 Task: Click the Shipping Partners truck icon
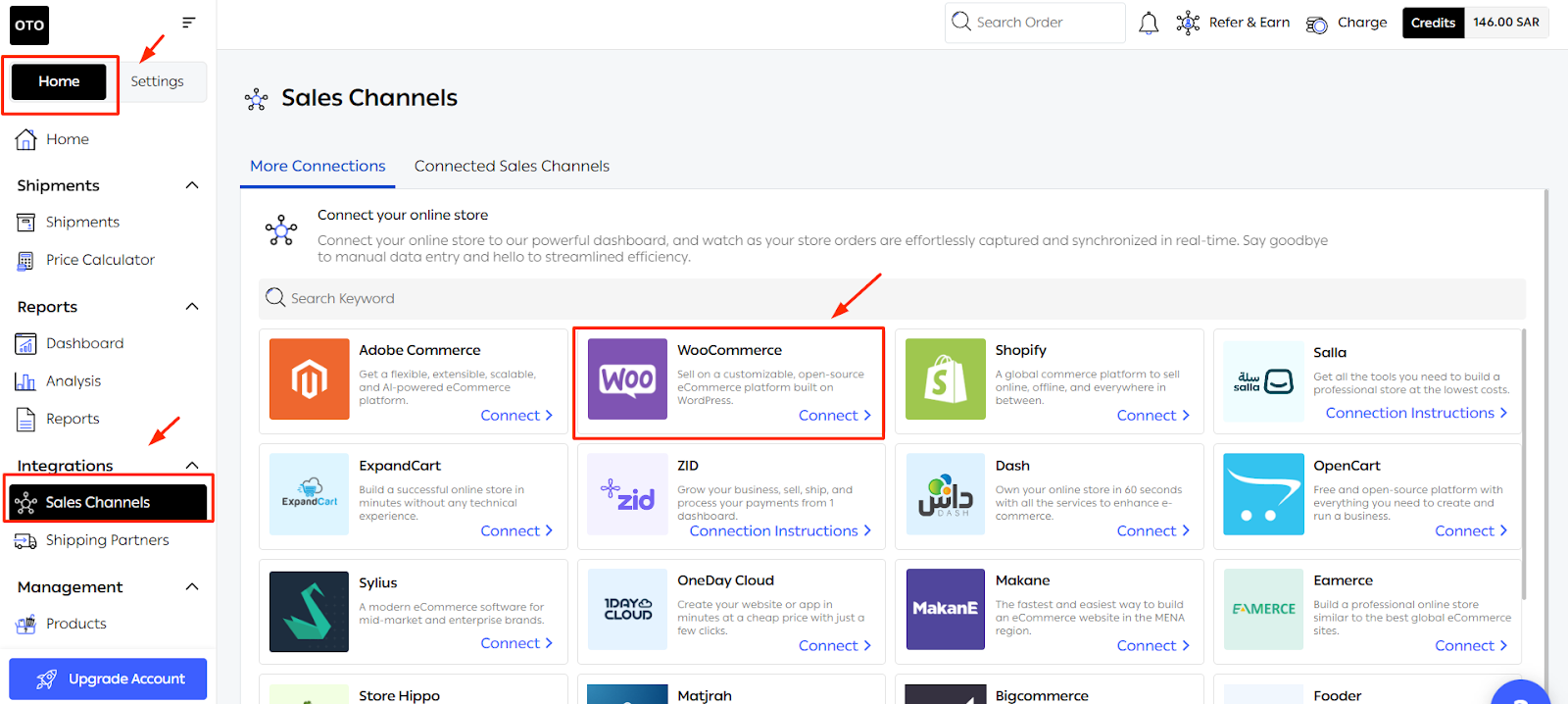pyautogui.click(x=25, y=540)
